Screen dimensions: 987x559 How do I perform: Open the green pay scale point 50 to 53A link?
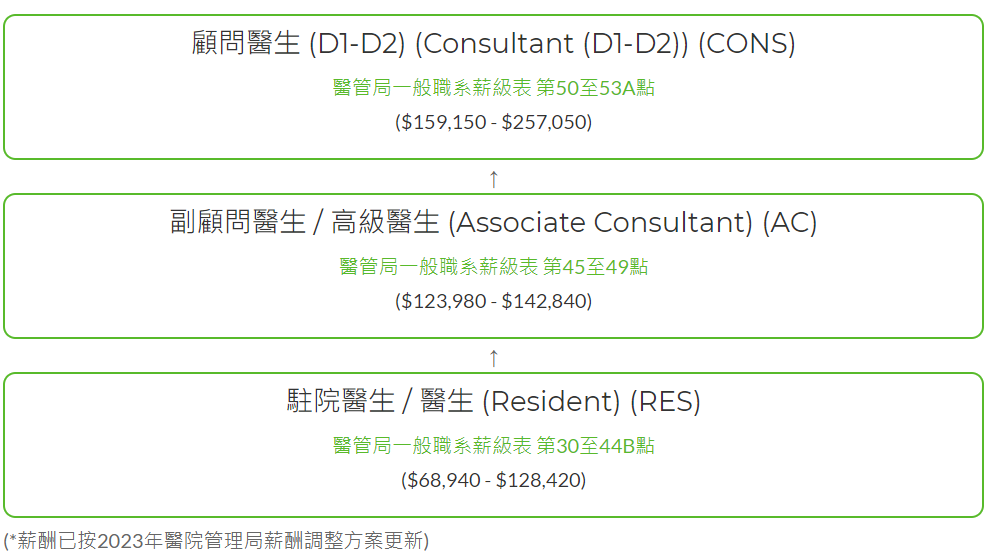click(x=494, y=88)
